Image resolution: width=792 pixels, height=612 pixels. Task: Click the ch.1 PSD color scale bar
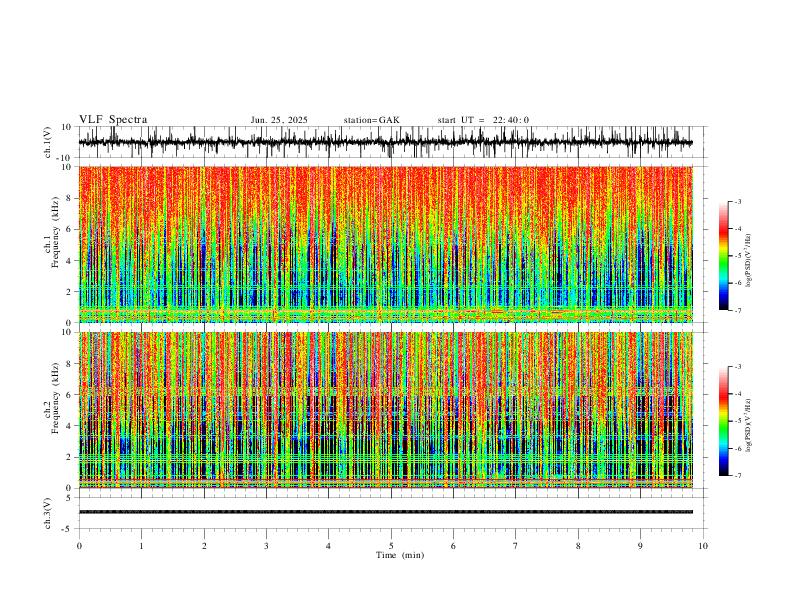click(724, 256)
